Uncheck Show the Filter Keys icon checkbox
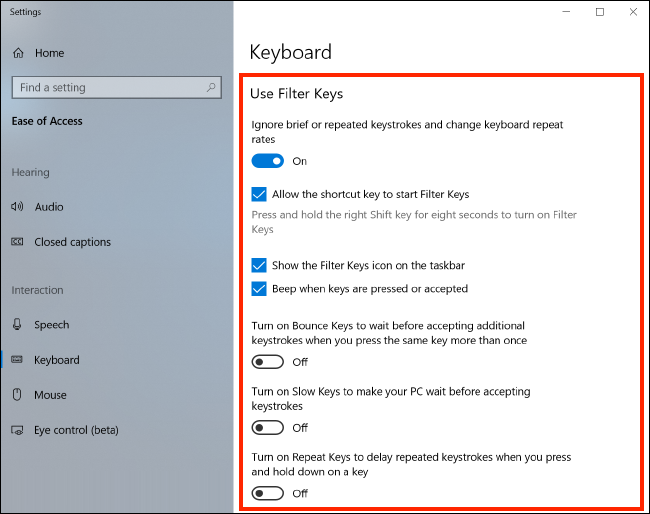 [x=259, y=265]
